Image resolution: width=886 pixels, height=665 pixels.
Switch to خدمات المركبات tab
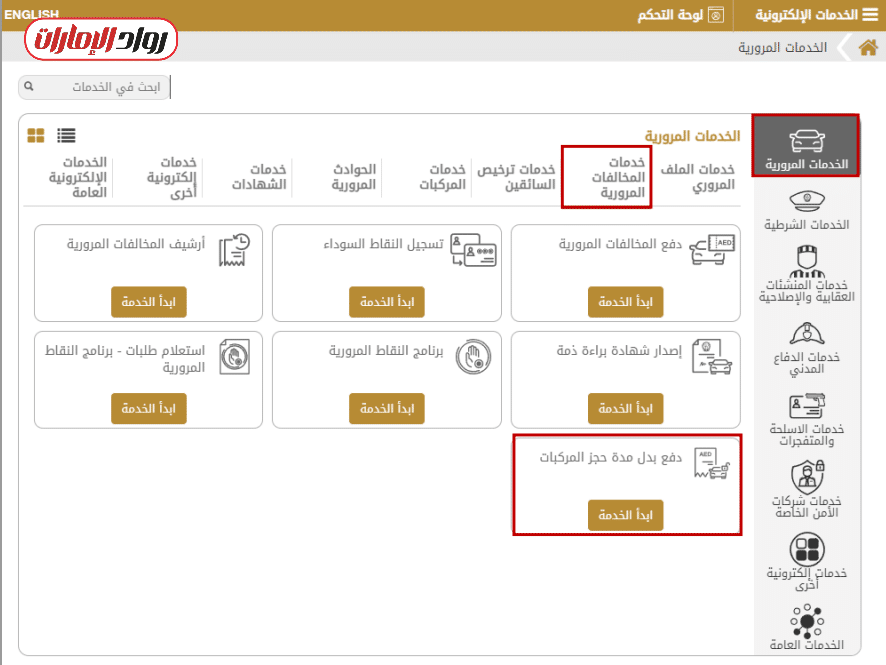pyautogui.click(x=442, y=177)
